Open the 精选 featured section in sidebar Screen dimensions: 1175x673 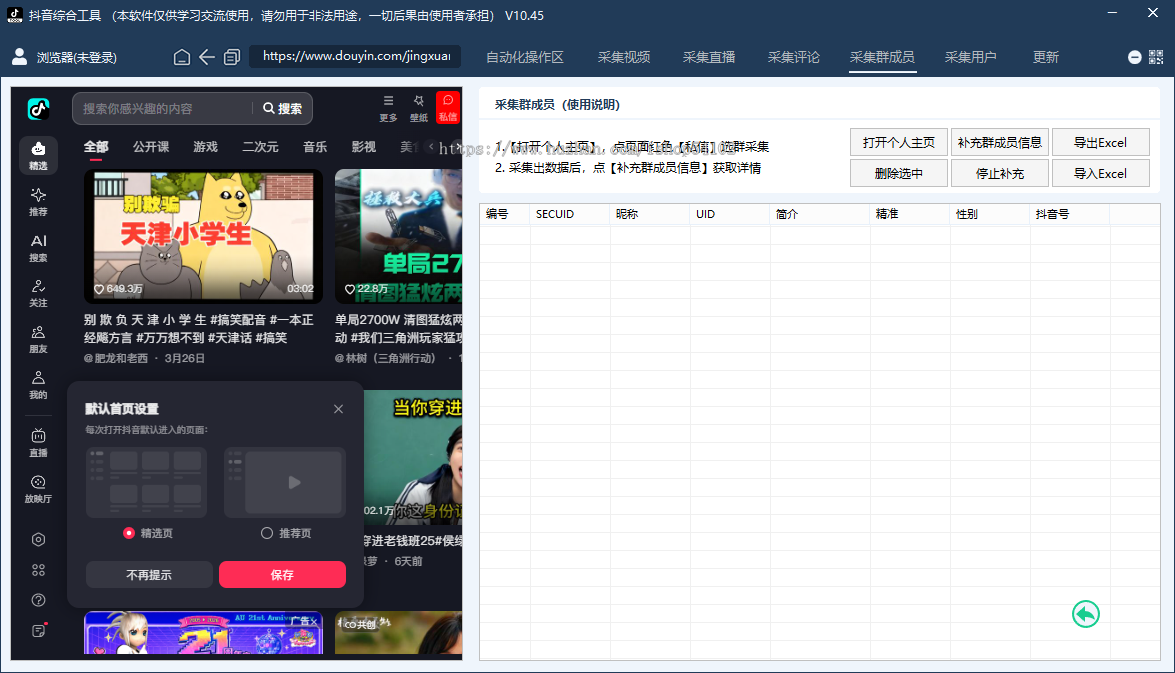click(38, 155)
